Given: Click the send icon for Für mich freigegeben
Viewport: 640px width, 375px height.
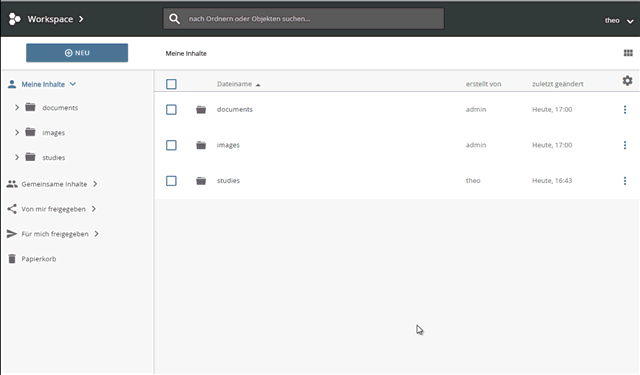Looking at the screenshot, I should tap(12, 234).
